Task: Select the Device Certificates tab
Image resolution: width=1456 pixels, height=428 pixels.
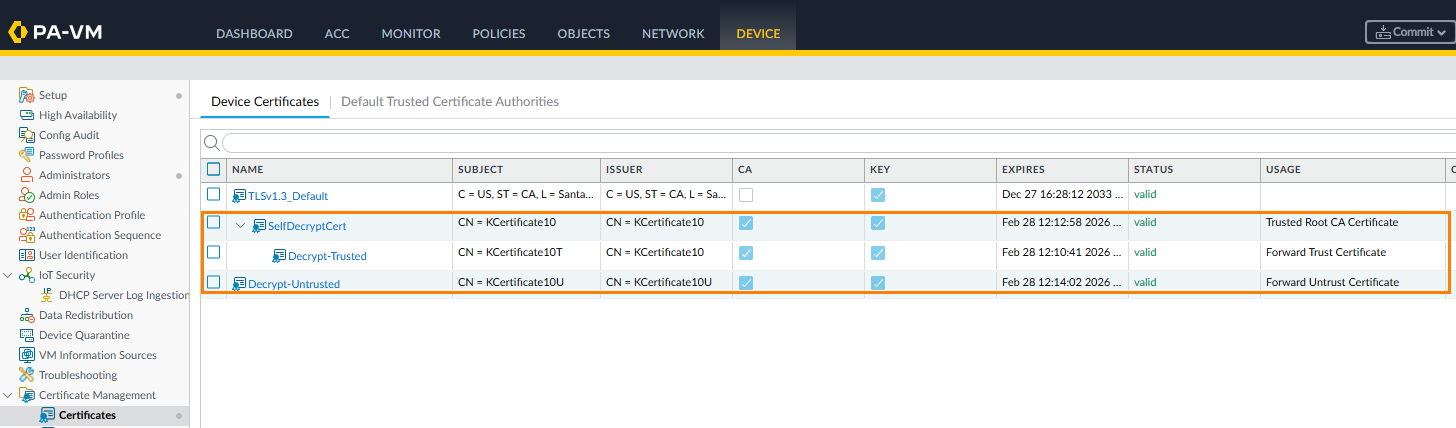Action: (x=265, y=101)
